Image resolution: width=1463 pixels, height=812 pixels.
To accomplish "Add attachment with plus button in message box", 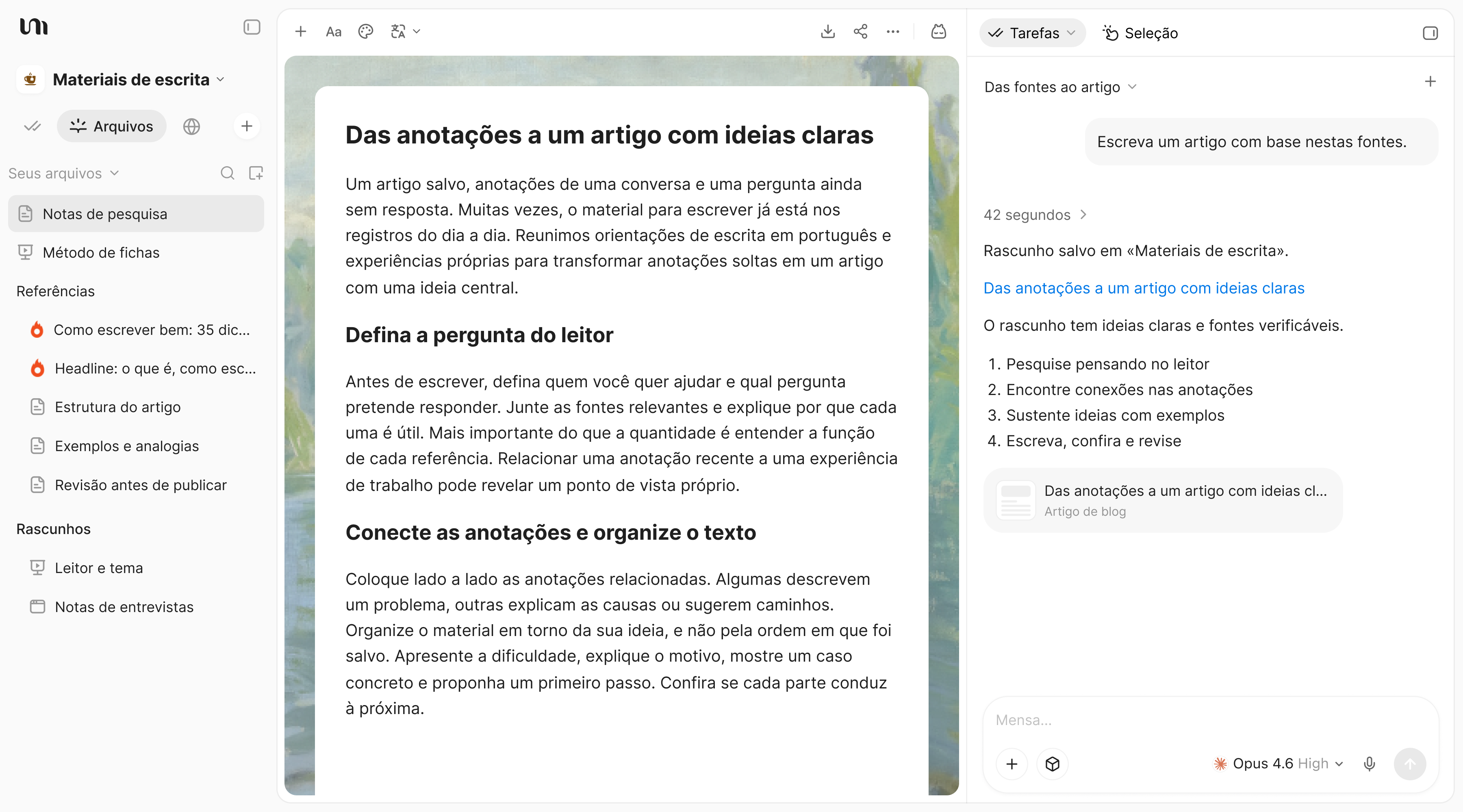I will coord(1012,764).
